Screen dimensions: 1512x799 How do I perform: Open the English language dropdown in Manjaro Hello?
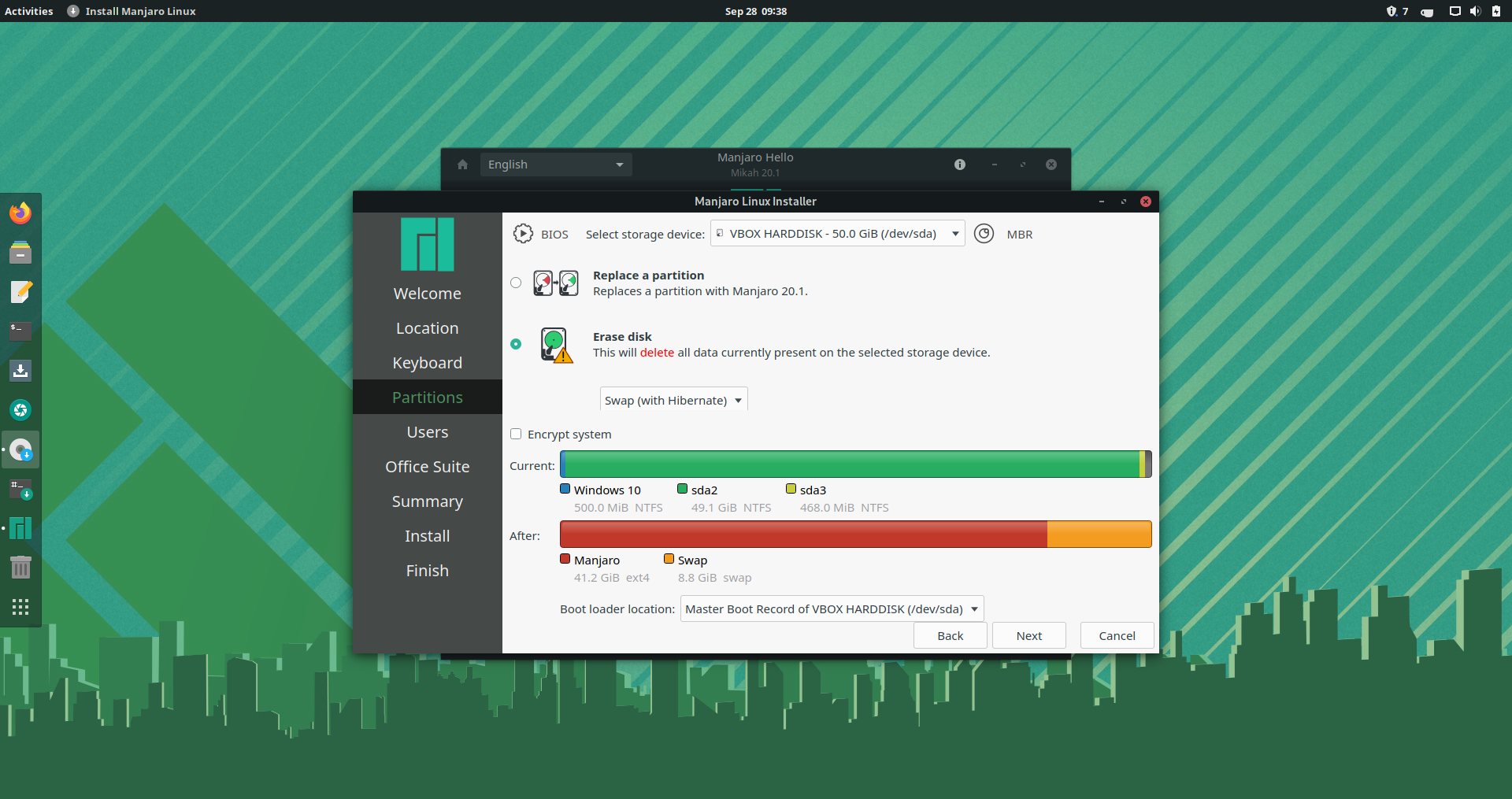click(556, 165)
